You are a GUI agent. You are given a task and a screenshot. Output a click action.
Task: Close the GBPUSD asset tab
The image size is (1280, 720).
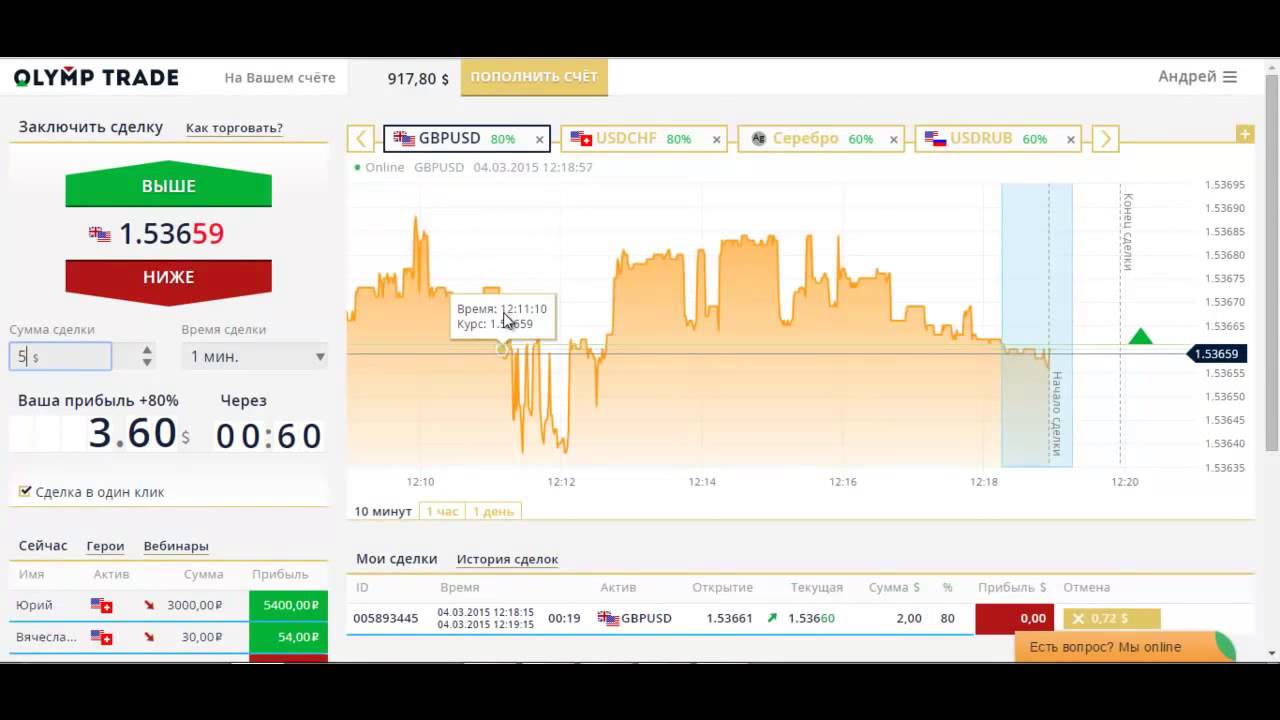point(539,139)
